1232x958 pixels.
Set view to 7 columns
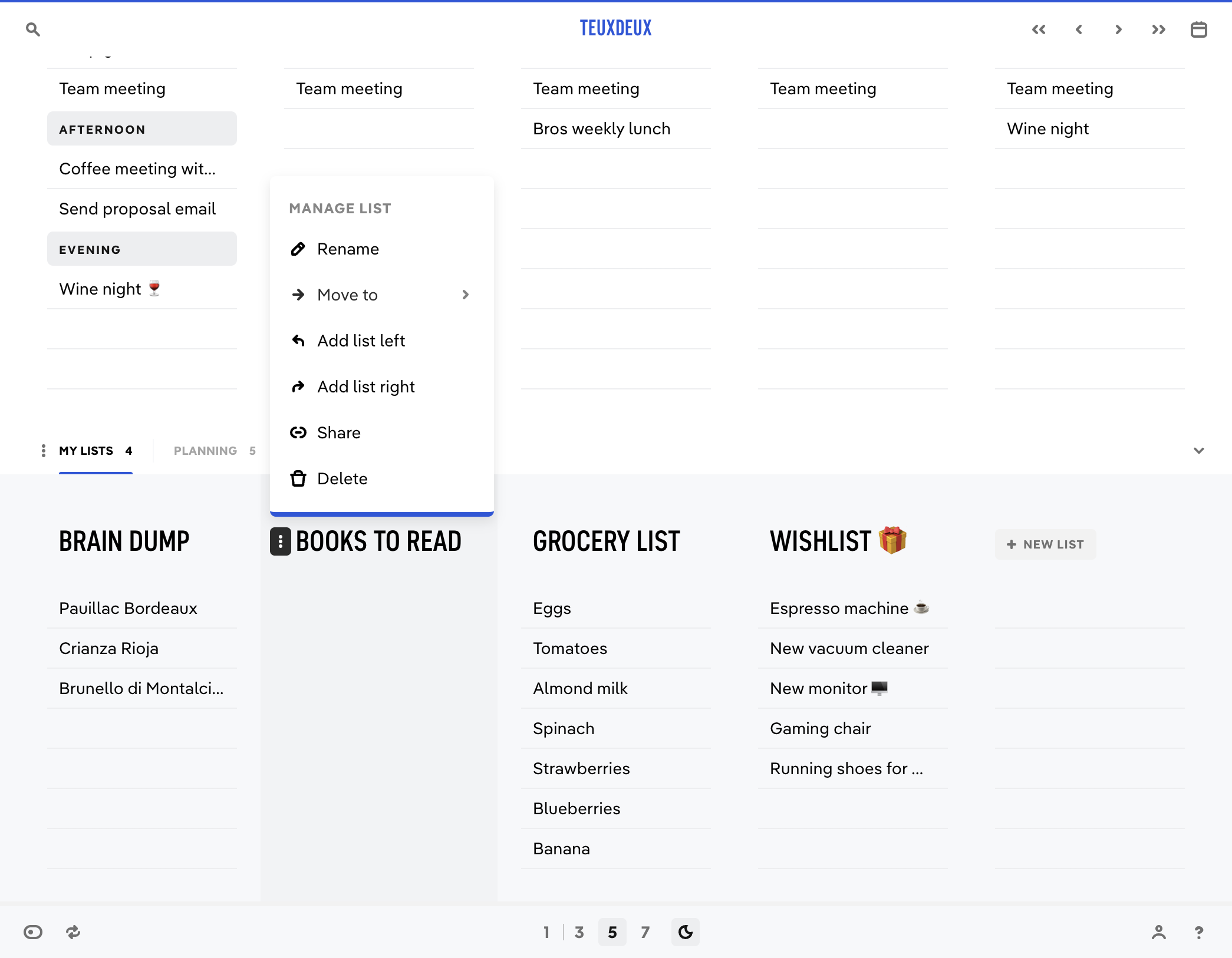(645, 932)
